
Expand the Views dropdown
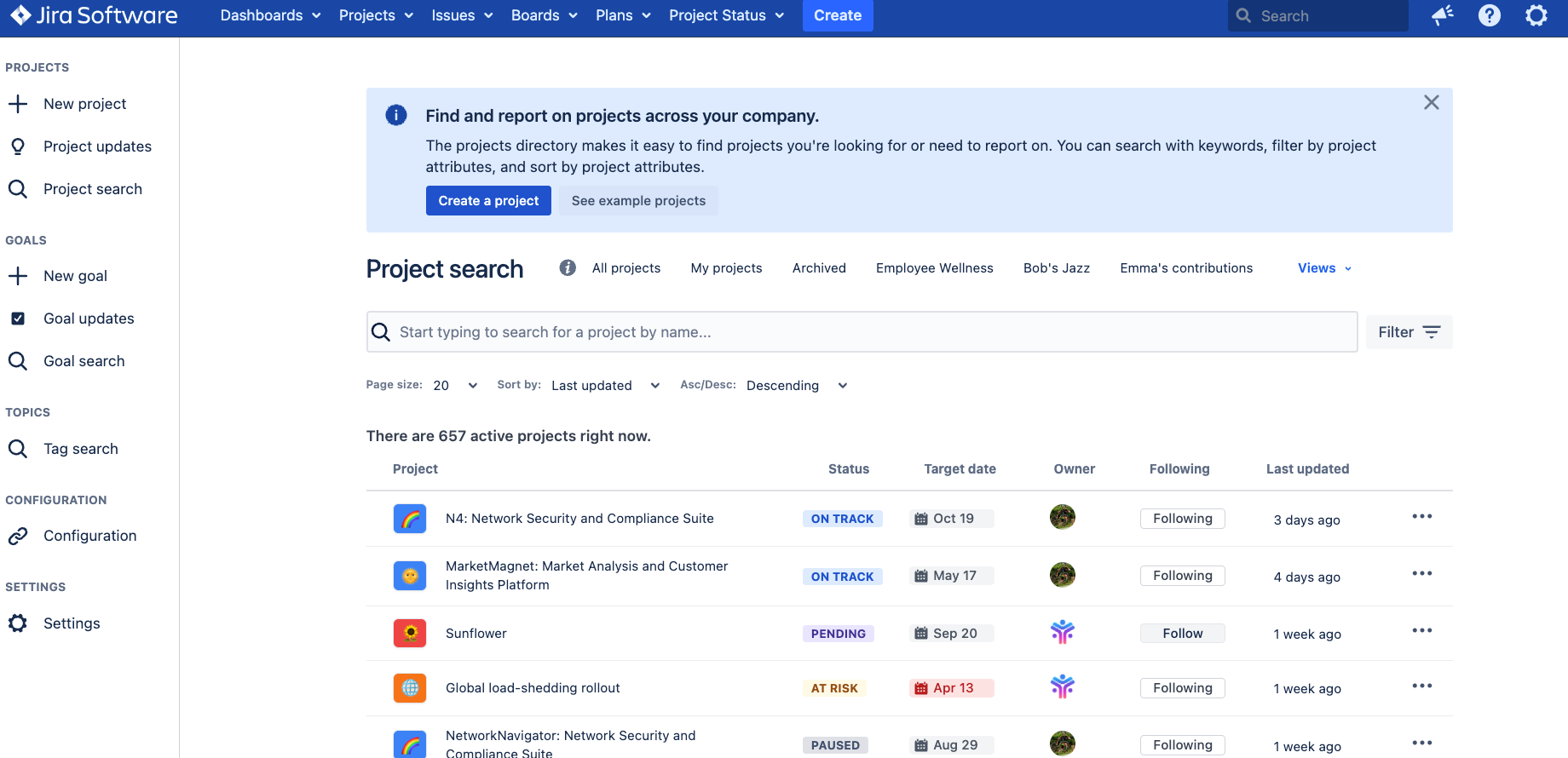(x=1324, y=268)
